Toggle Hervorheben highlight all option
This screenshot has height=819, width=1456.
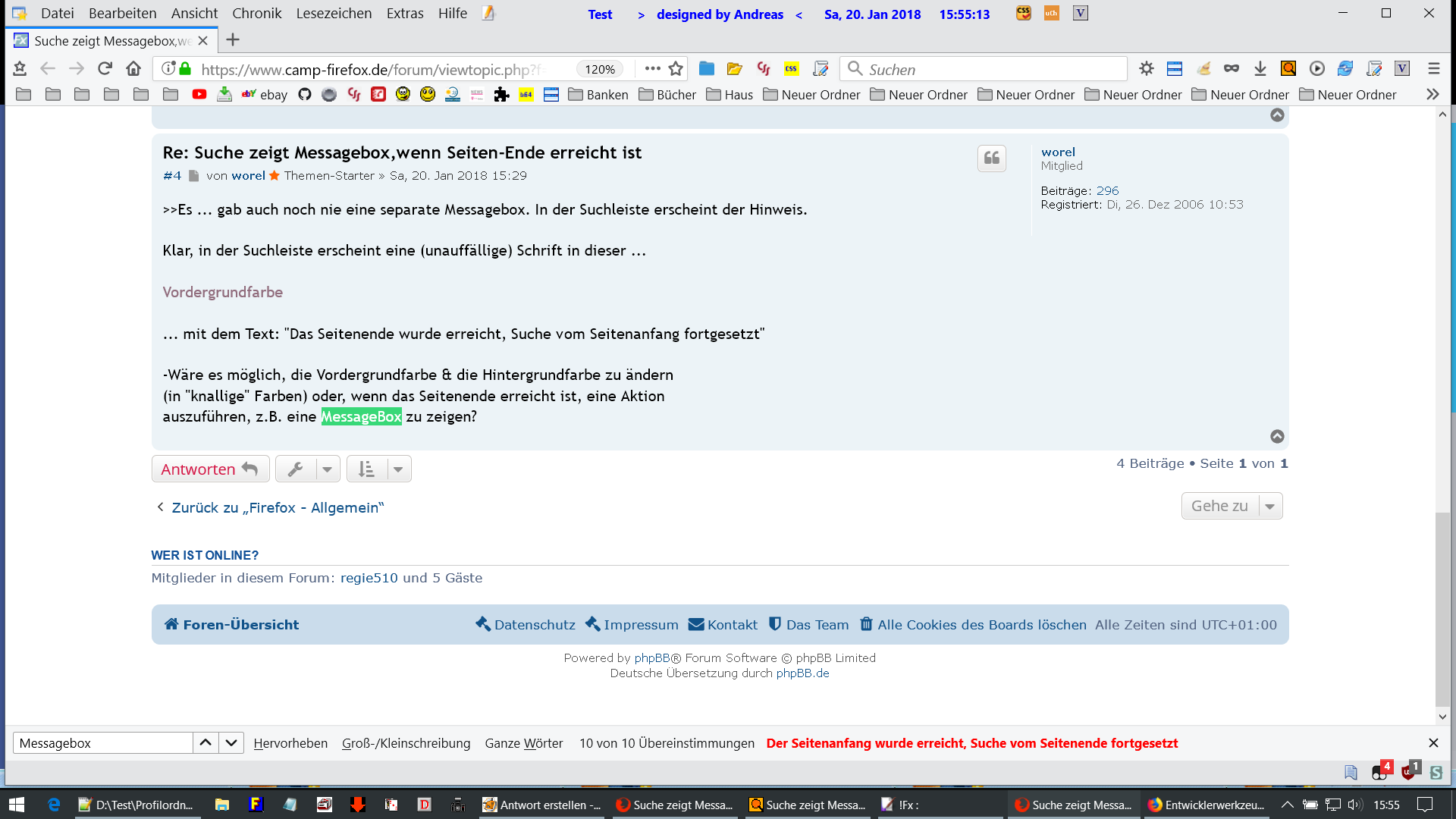pyautogui.click(x=290, y=743)
